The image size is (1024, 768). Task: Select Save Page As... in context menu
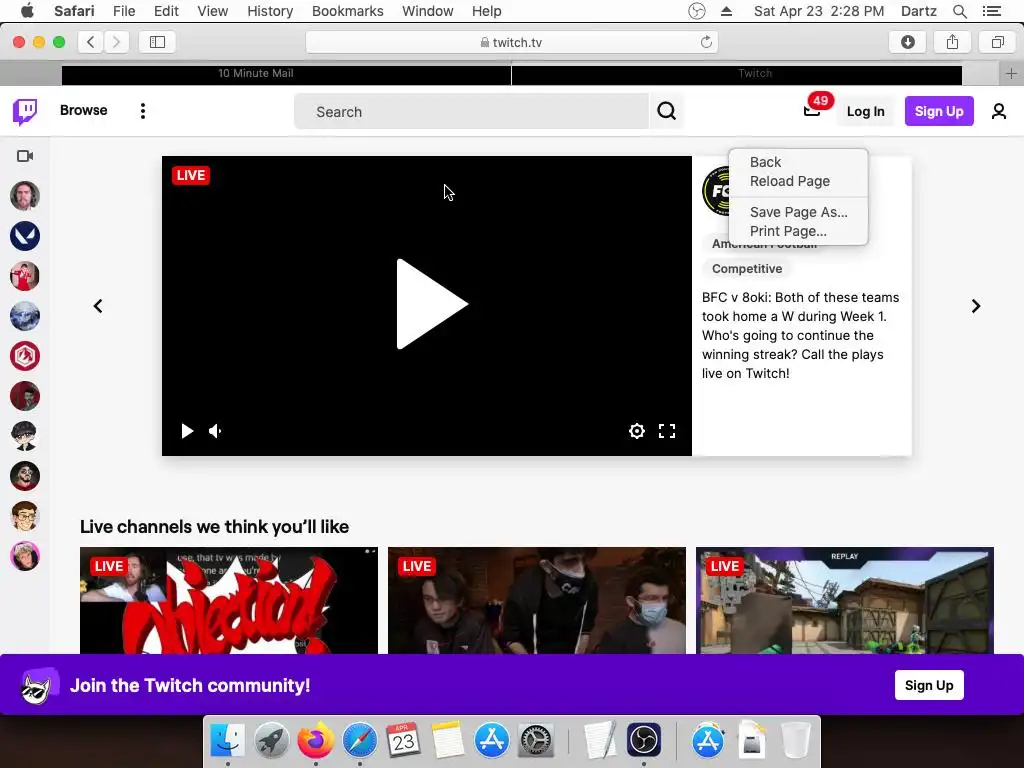[798, 212]
